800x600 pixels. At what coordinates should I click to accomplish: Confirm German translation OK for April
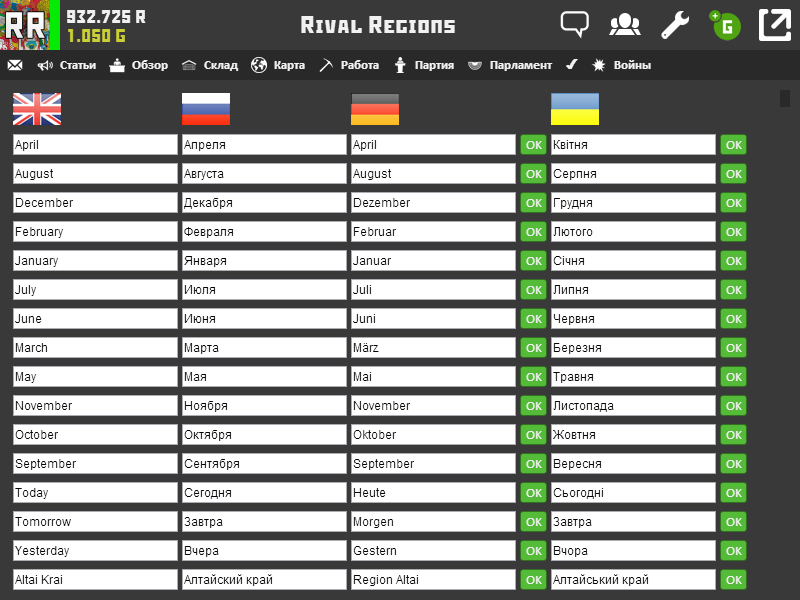click(x=534, y=145)
